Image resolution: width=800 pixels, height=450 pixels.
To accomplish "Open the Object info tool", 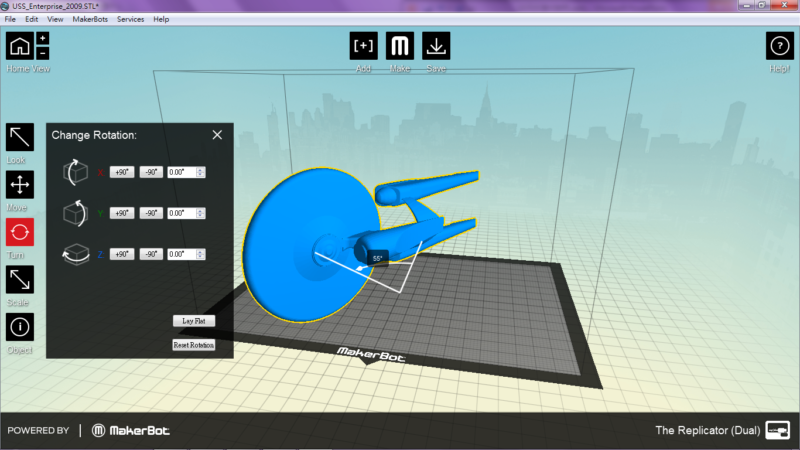I will [x=20, y=327].
